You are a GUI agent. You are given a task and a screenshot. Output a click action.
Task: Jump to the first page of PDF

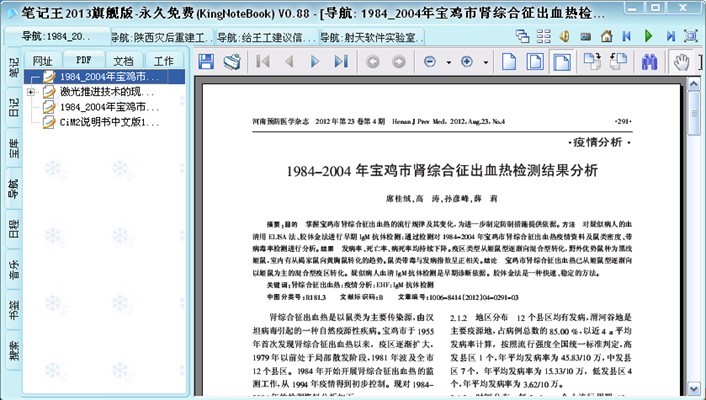pyautogui.click(x=264, y=62)
